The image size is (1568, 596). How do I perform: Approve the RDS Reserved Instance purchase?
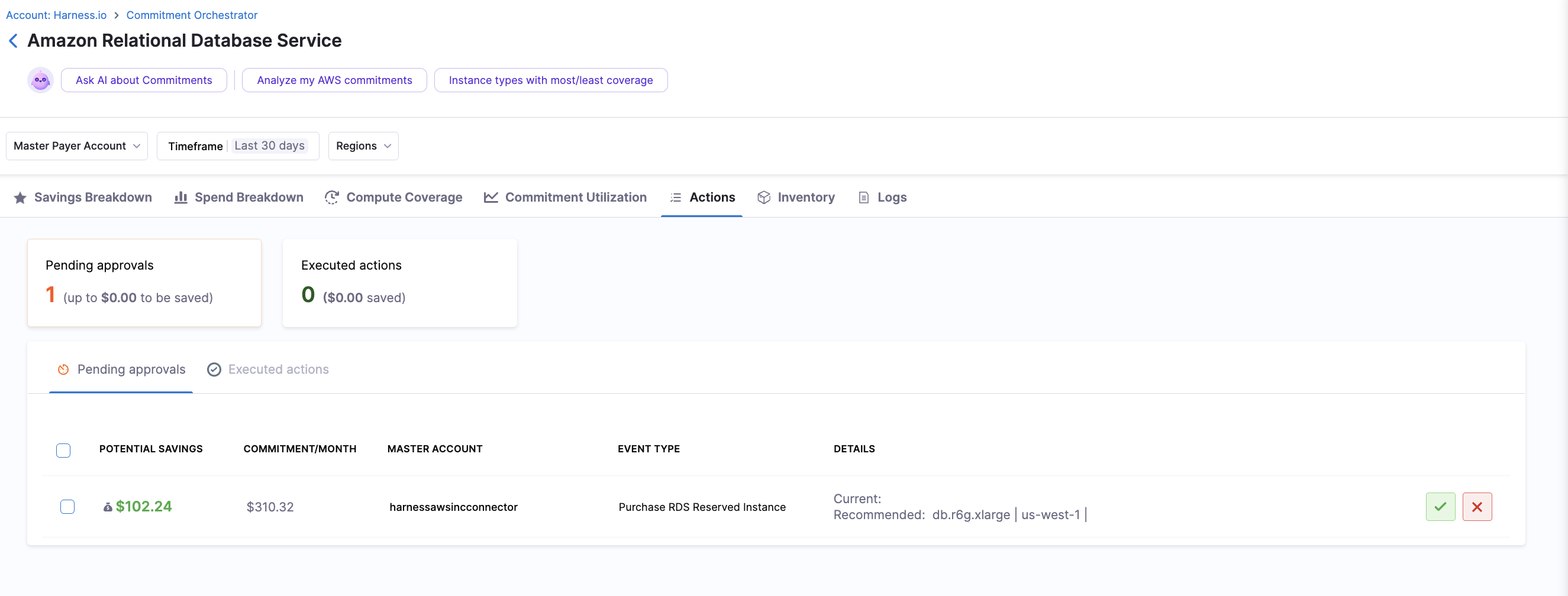(x=1440, y=507)
